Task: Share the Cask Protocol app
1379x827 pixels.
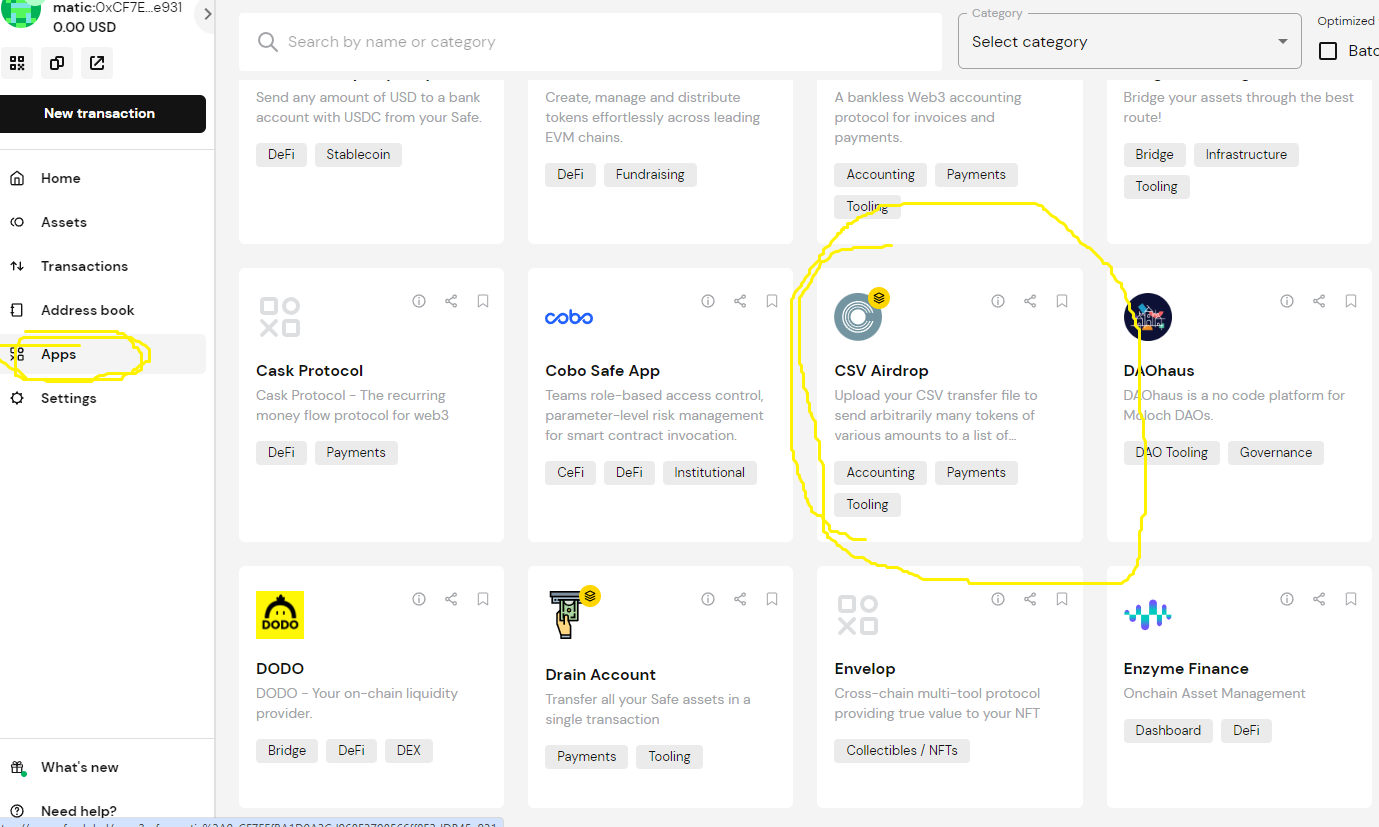Action: [451, 301]
